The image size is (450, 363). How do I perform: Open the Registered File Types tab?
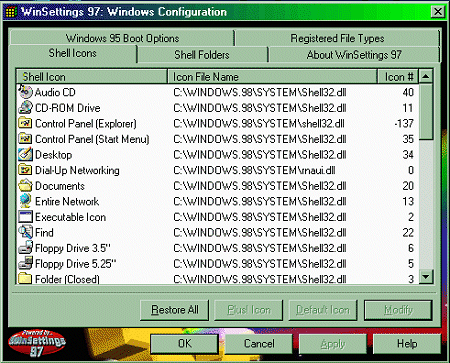(x=337, y=38)
